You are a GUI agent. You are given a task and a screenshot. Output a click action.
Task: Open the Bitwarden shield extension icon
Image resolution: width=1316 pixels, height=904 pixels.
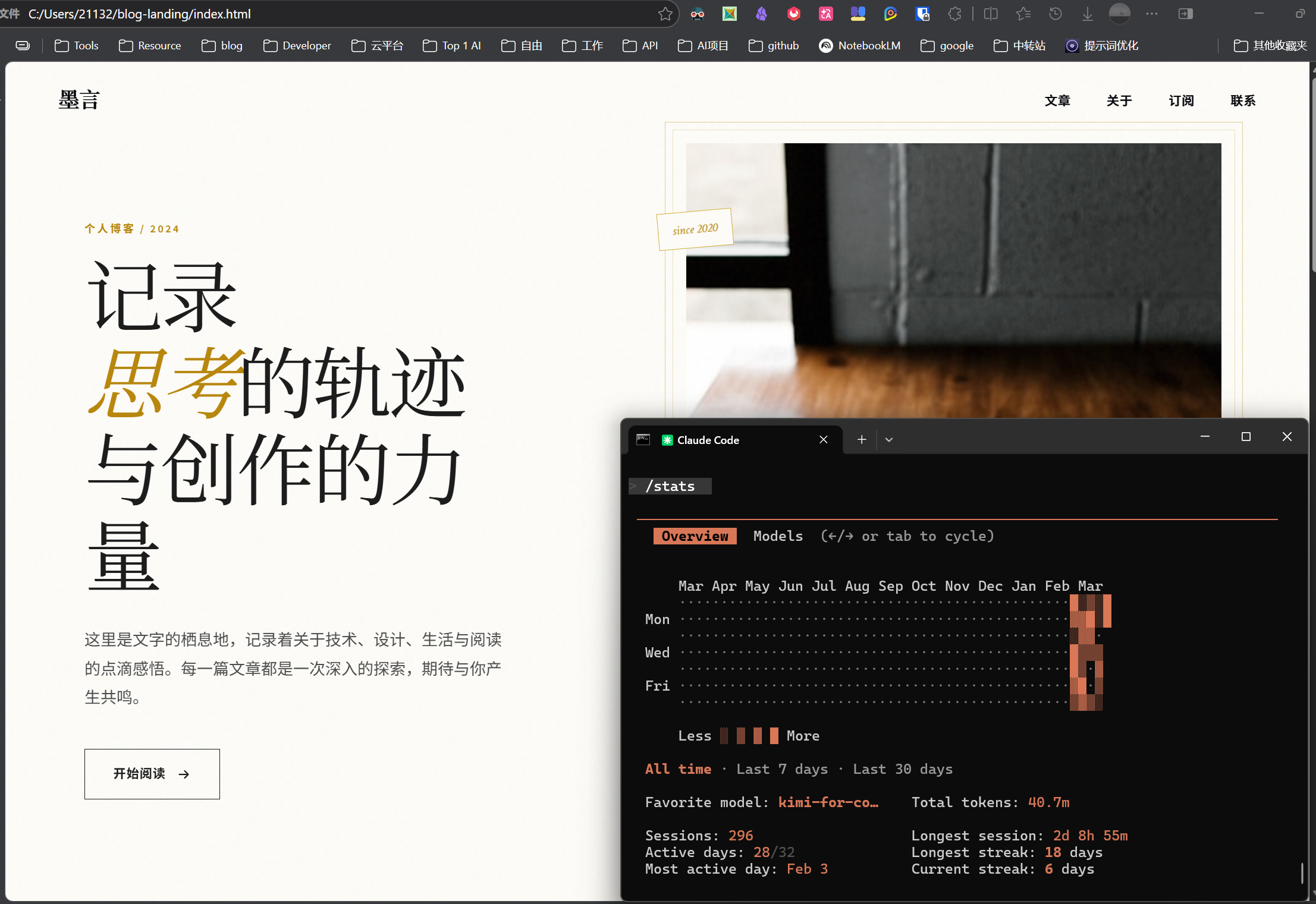922,14
